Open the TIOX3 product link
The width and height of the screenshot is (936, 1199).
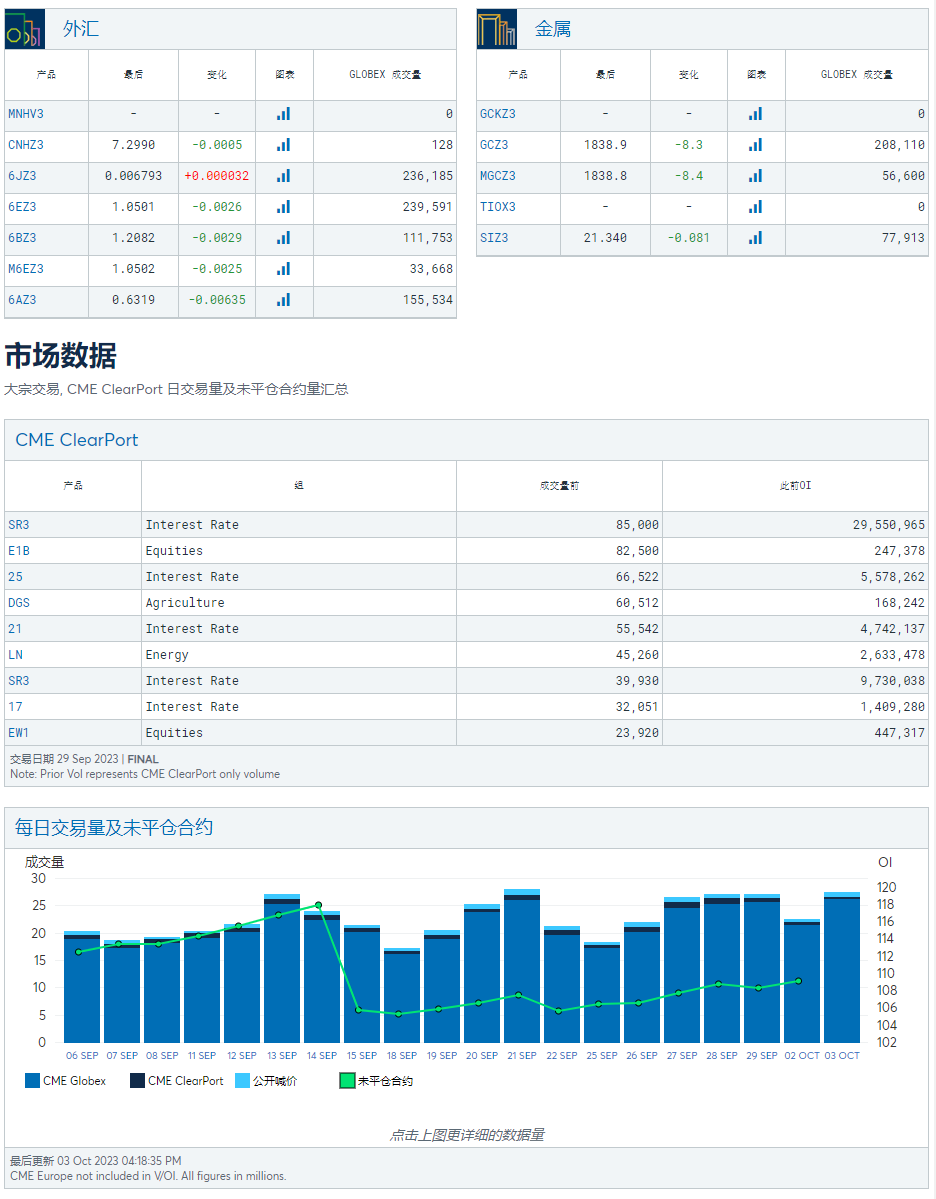498,206
